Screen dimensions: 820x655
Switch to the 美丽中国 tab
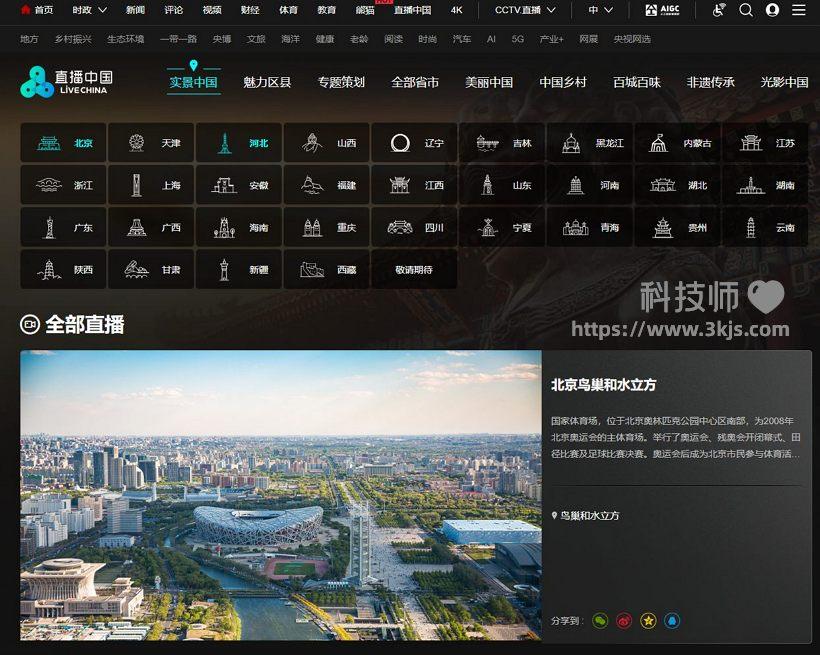pyautogui.click(x=489, y=82)
